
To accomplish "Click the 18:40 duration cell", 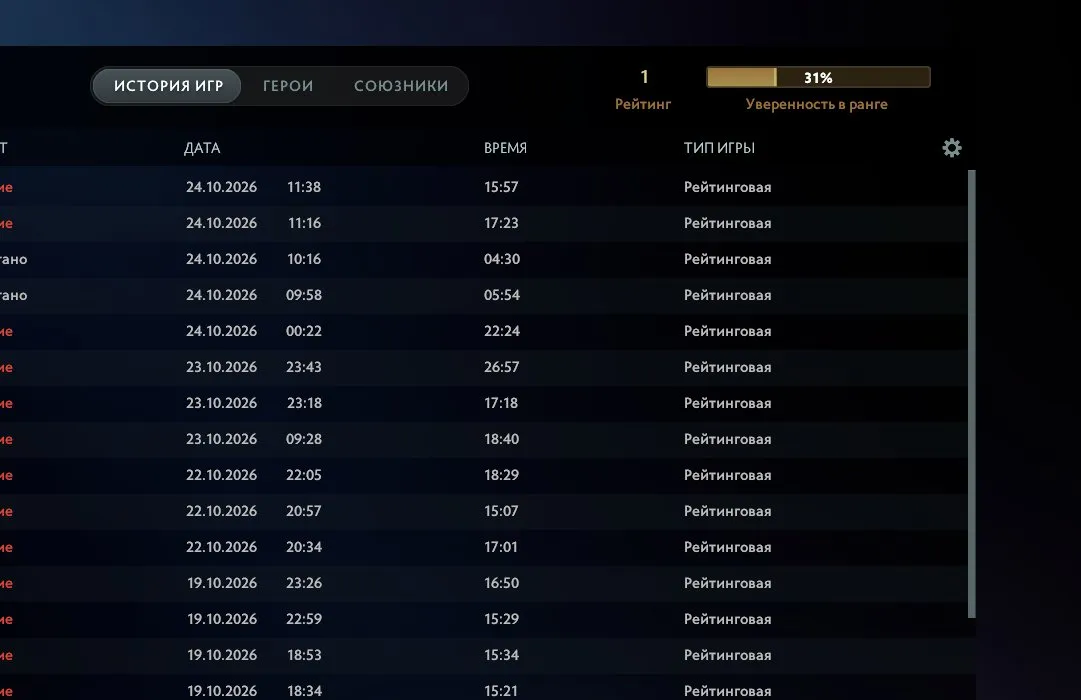I will [501, 439].
